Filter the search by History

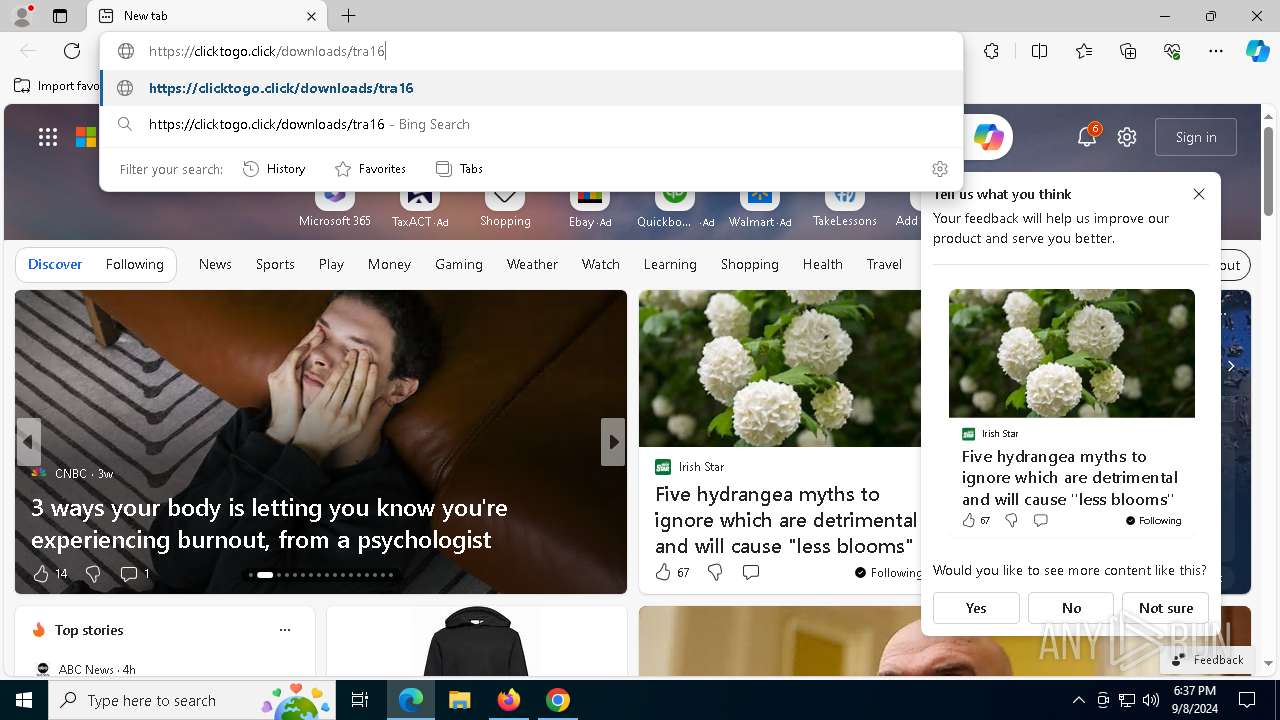[x=275, y=169]
